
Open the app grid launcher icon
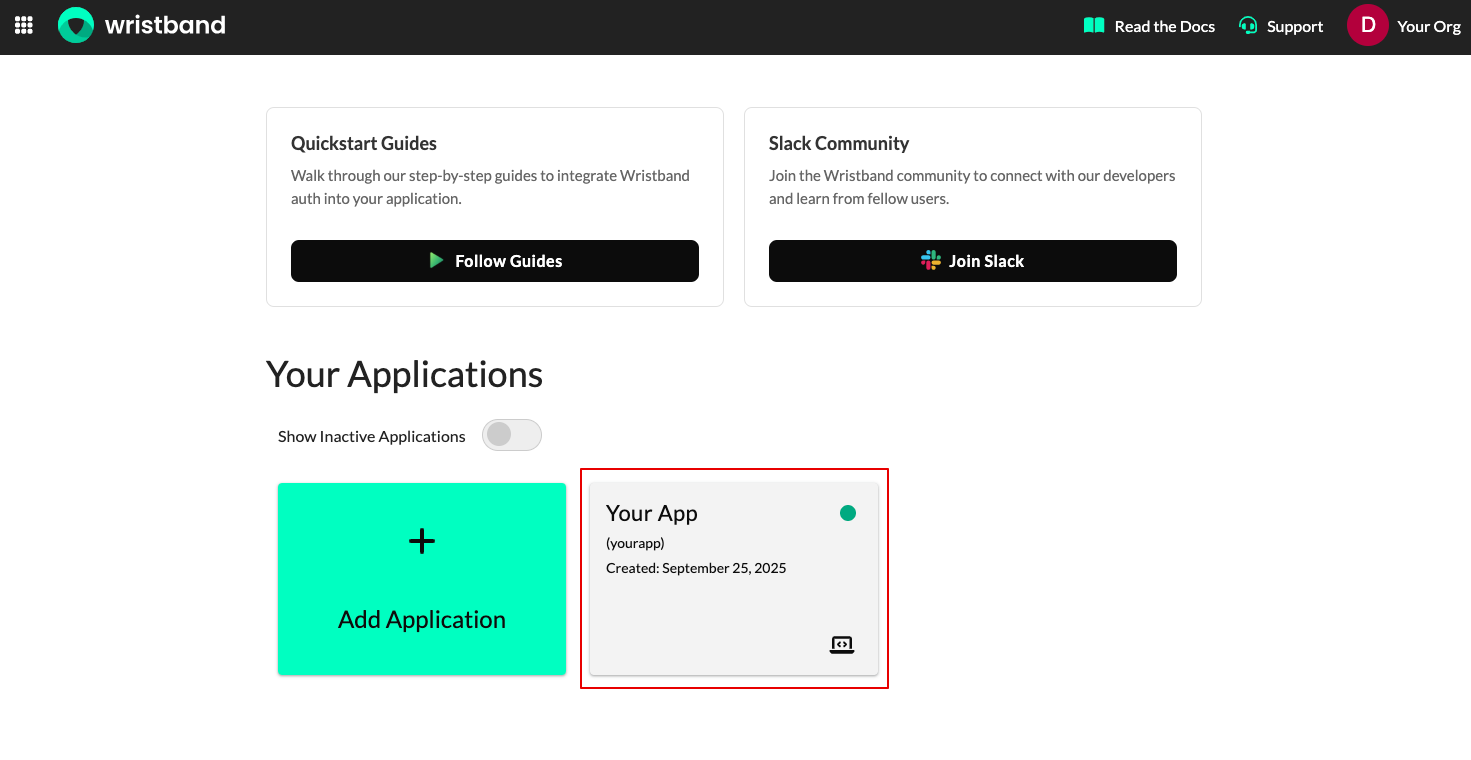tap(24, 26)
